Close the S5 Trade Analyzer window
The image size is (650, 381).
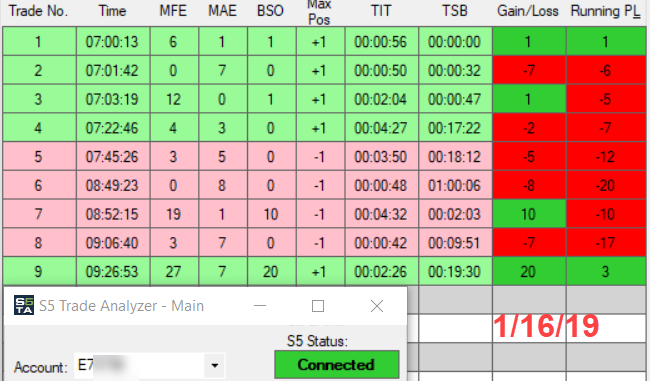point(377,306)
